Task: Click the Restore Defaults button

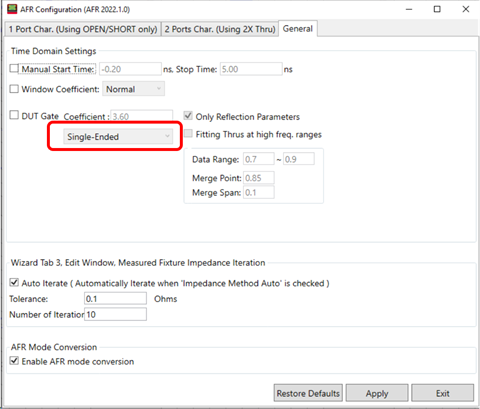Action: pyautogui.click(x=308, y=393)
